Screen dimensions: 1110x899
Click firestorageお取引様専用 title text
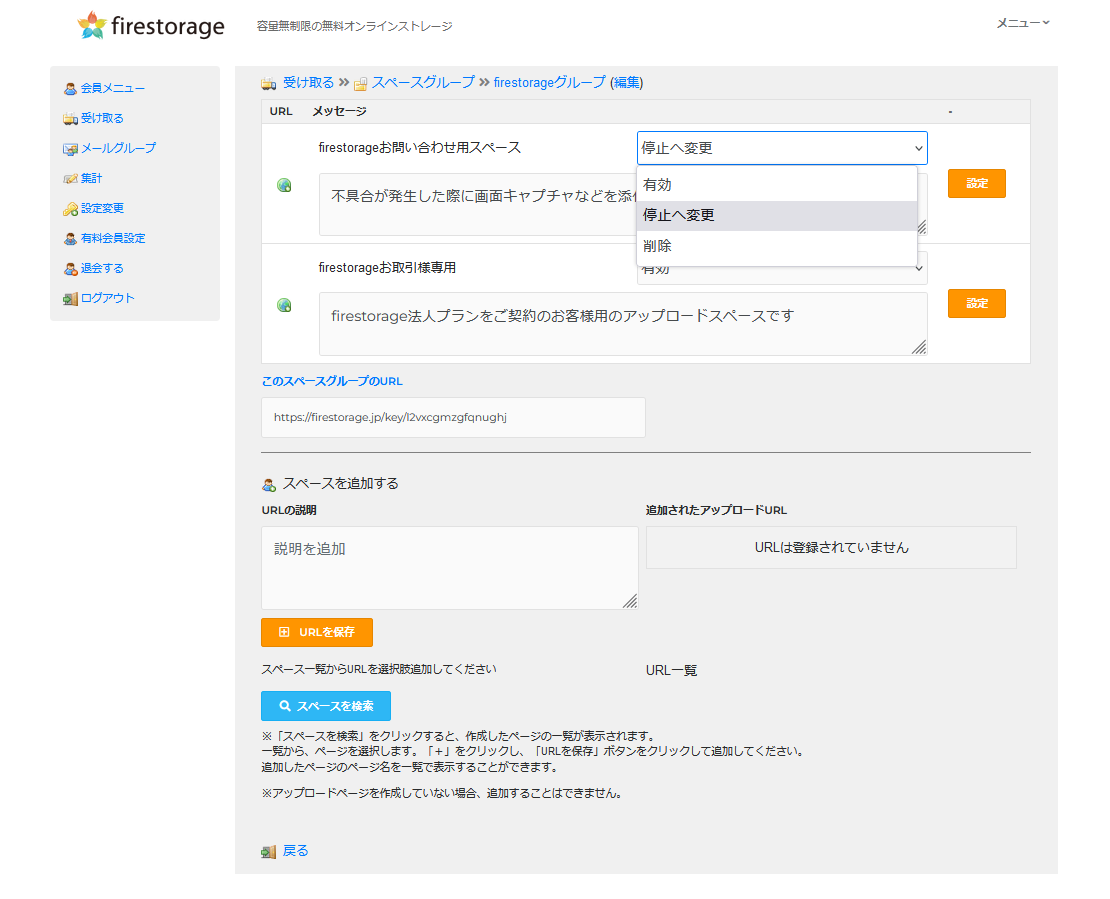click(387, 268)
